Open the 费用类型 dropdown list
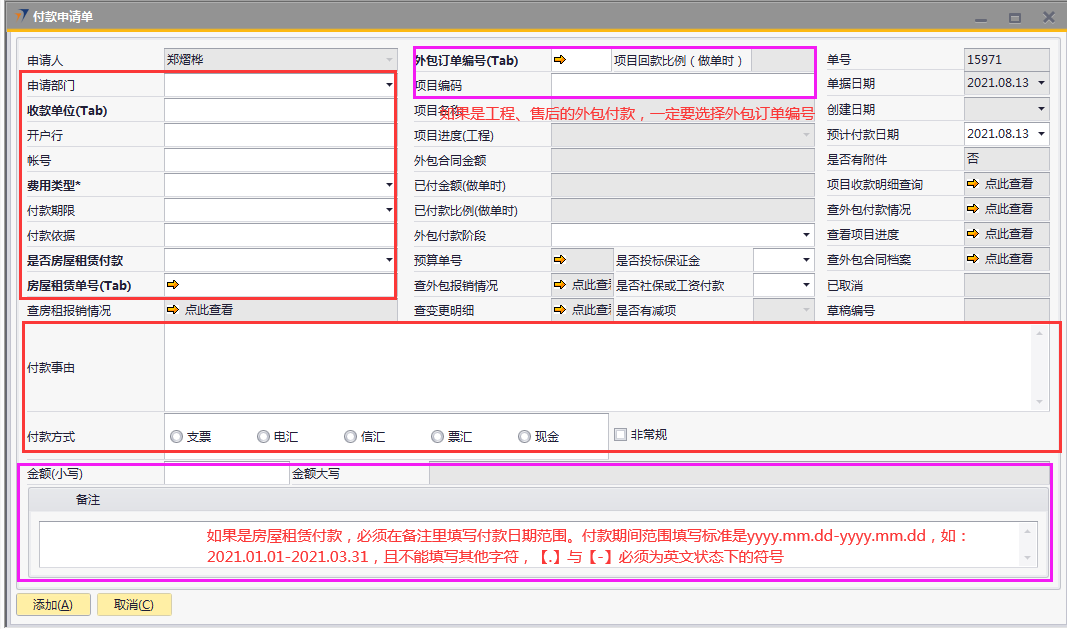Image resolution: width=1067 pixels, height=629 pixels. coord(388,185)
